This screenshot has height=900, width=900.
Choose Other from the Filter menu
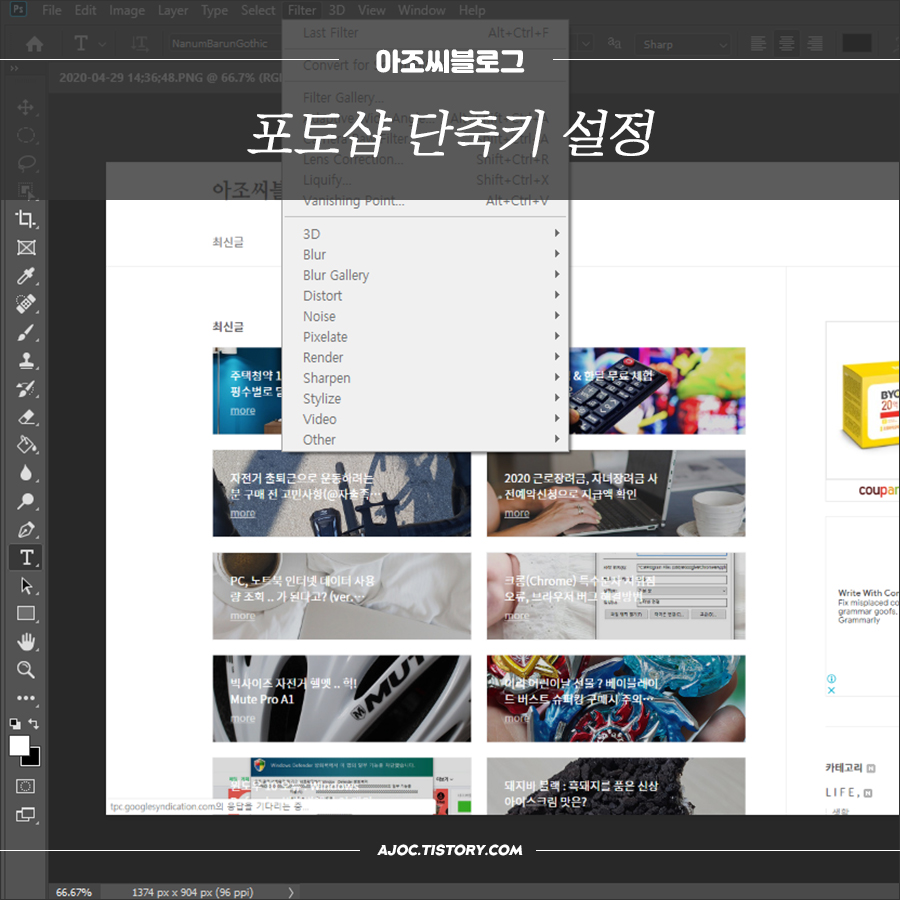pos(425,440)
